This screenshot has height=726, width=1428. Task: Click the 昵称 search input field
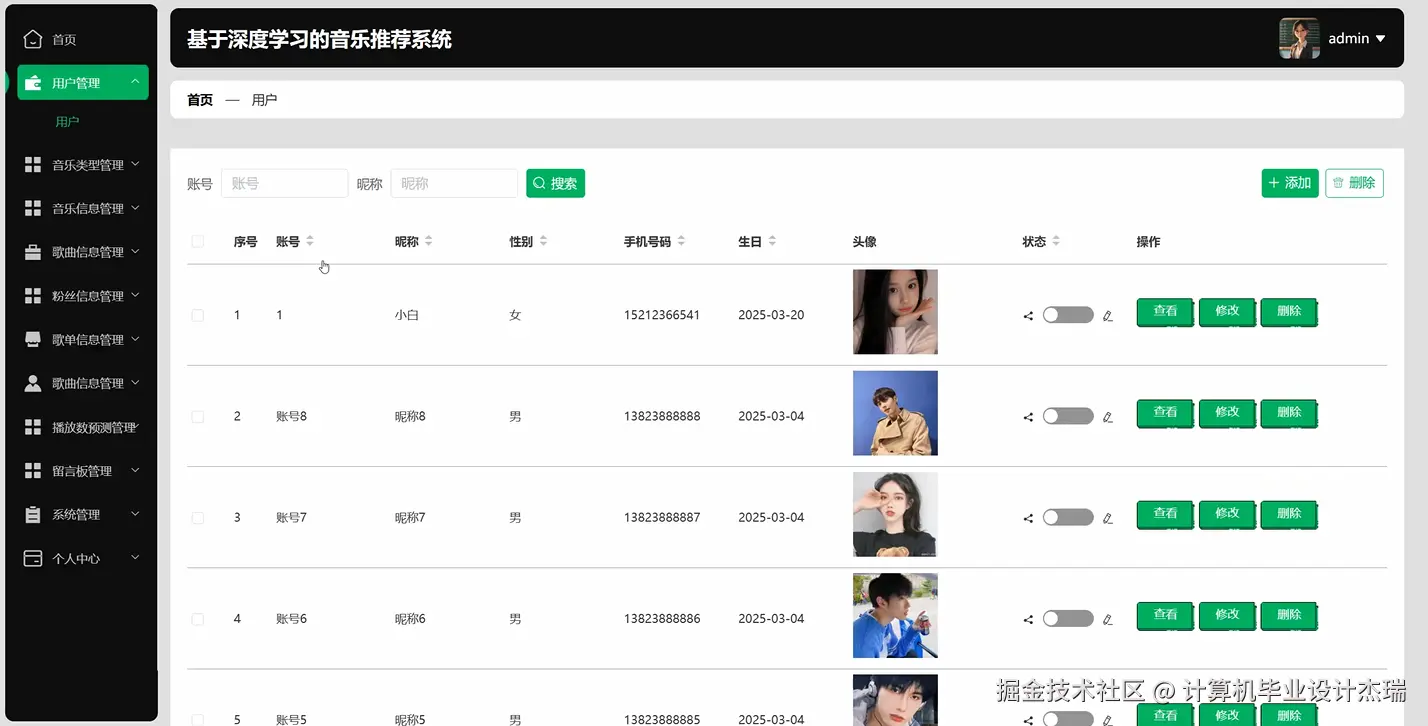coord(454,183)
